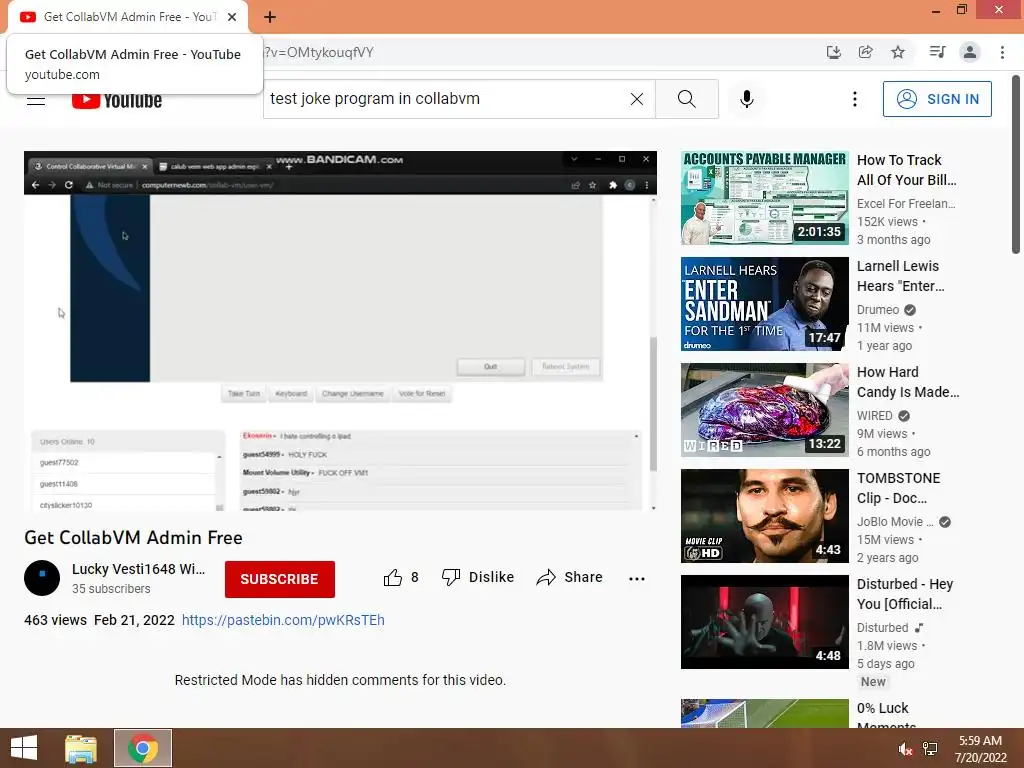
Task: Click the muted volume tray icon
Action: coord(906,749)
